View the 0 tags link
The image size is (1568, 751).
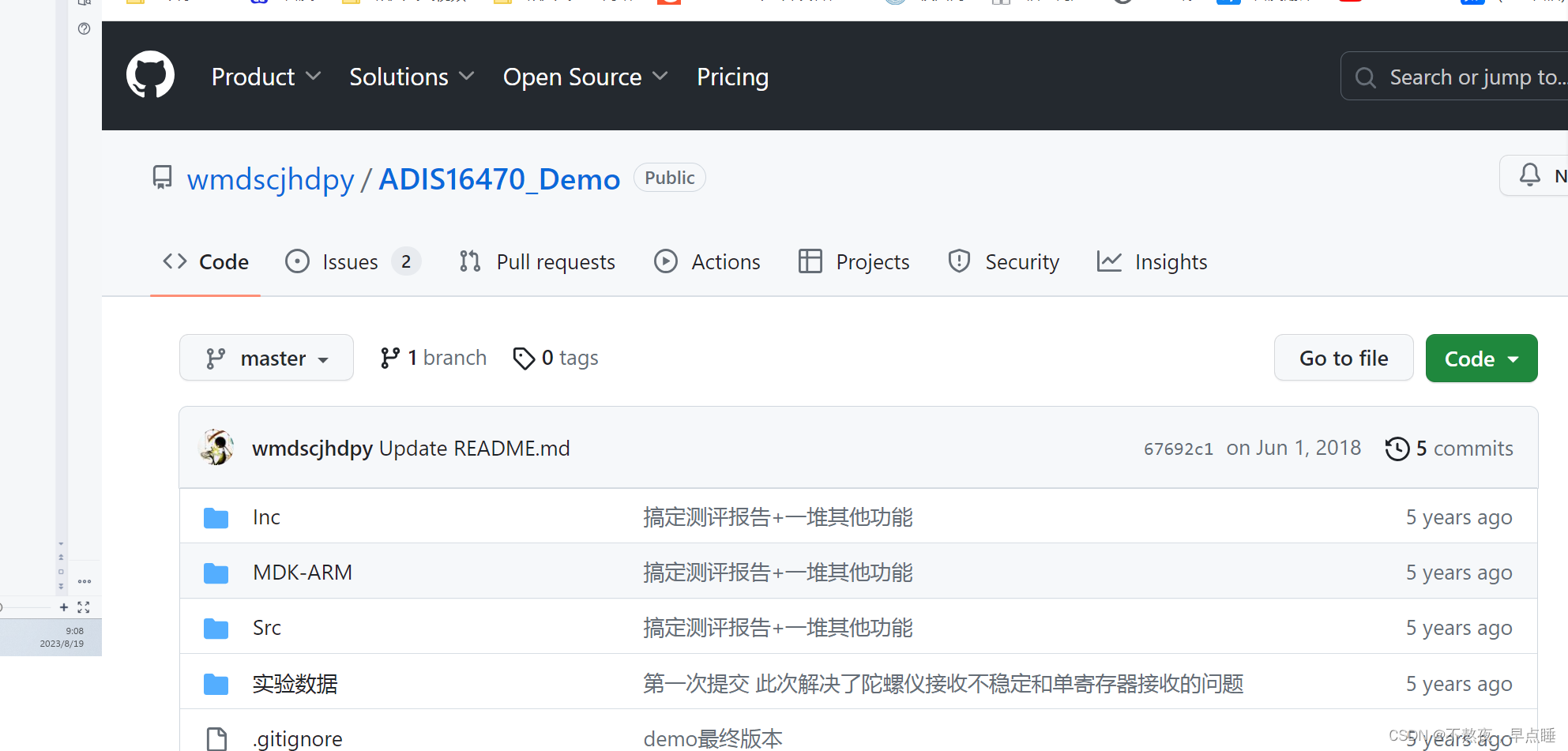pos(555,358)
